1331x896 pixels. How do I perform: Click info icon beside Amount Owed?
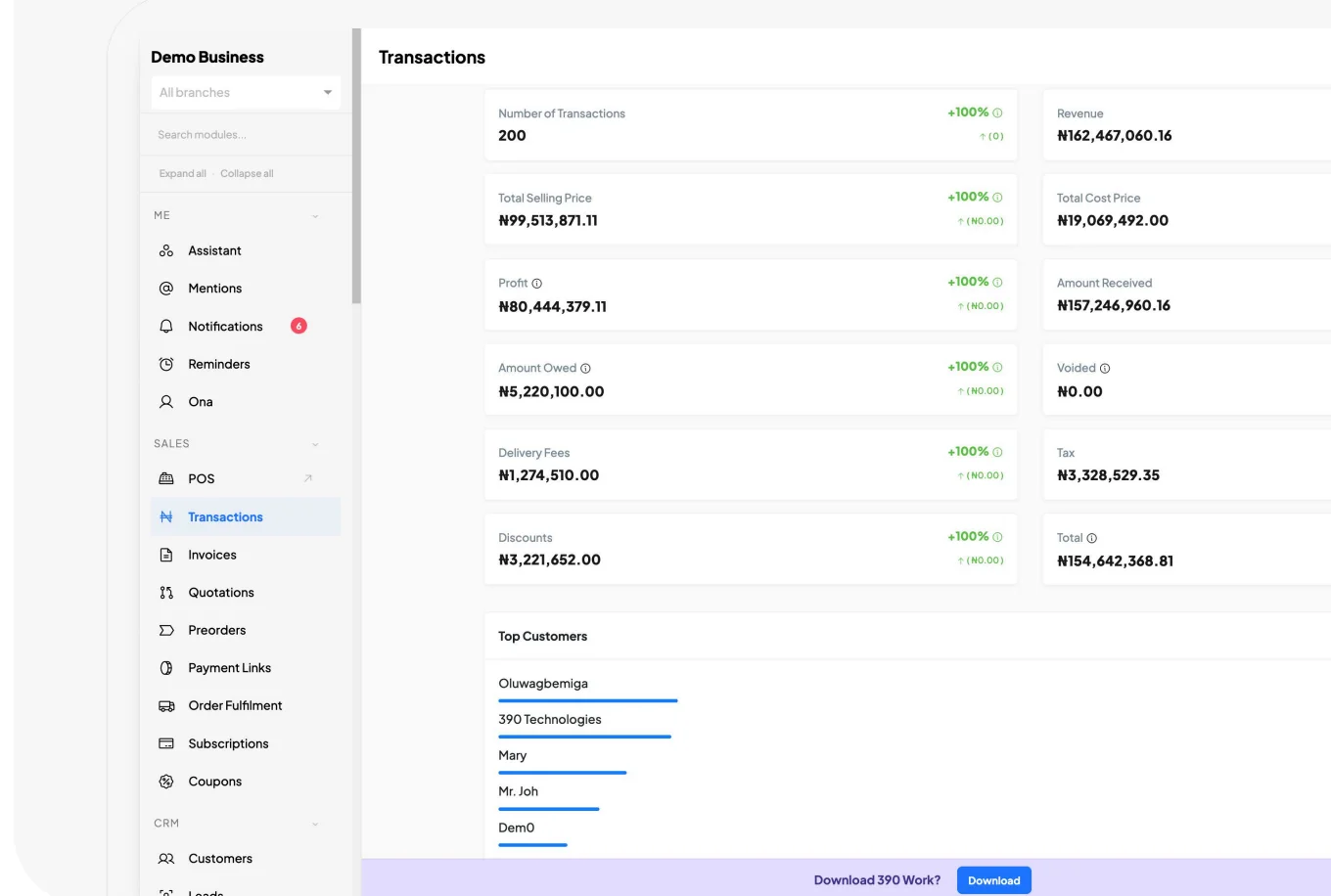pyautogui.click(x=585, y=369)
